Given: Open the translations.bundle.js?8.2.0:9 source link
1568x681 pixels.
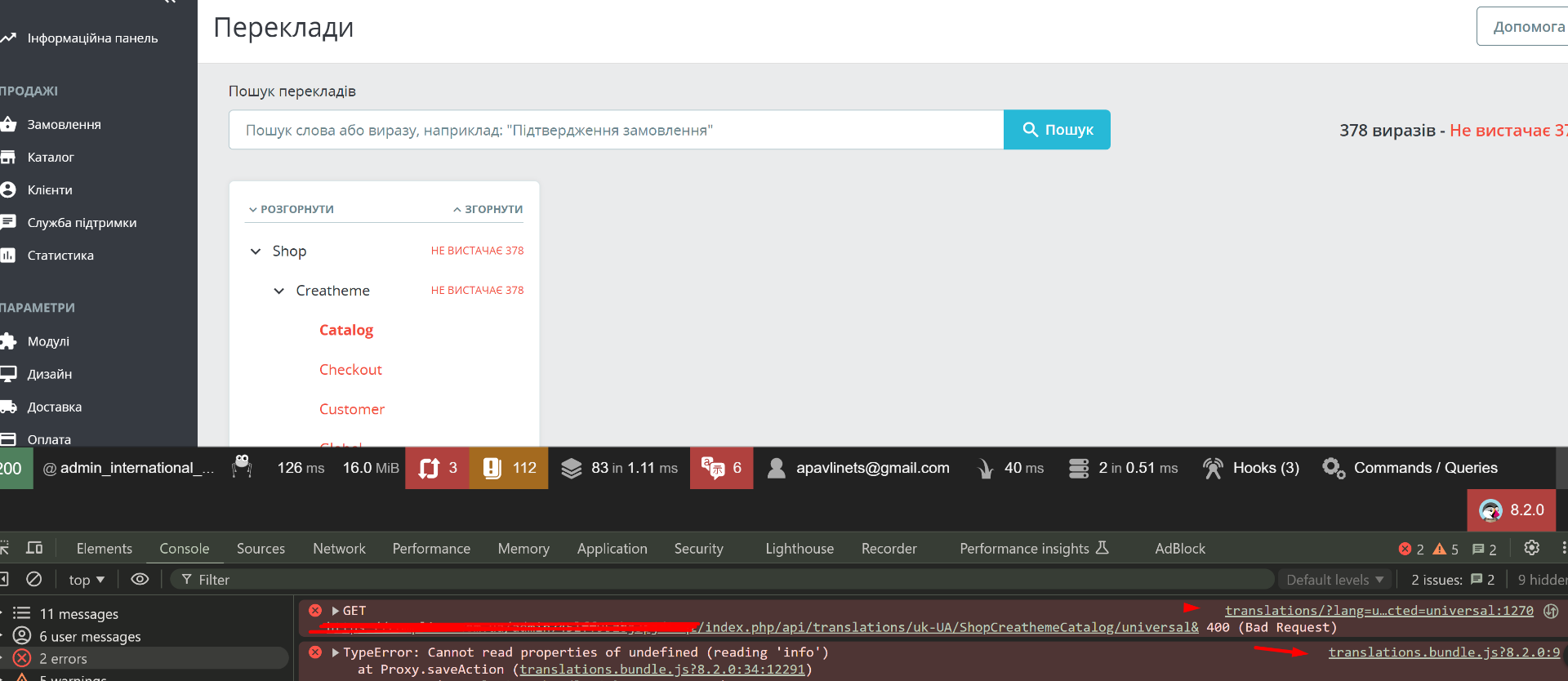Looking at the screenshot, I should pos(1444,652).
